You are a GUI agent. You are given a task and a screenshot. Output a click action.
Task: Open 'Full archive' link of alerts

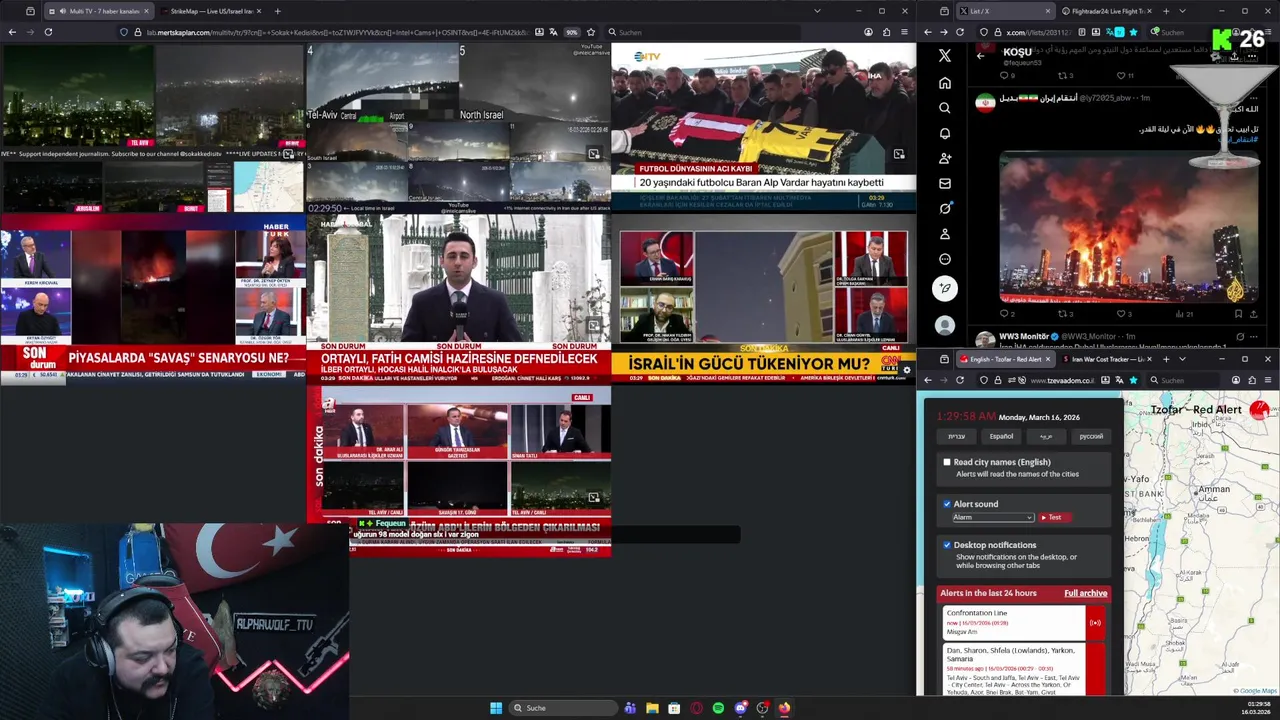(1085, 593)
